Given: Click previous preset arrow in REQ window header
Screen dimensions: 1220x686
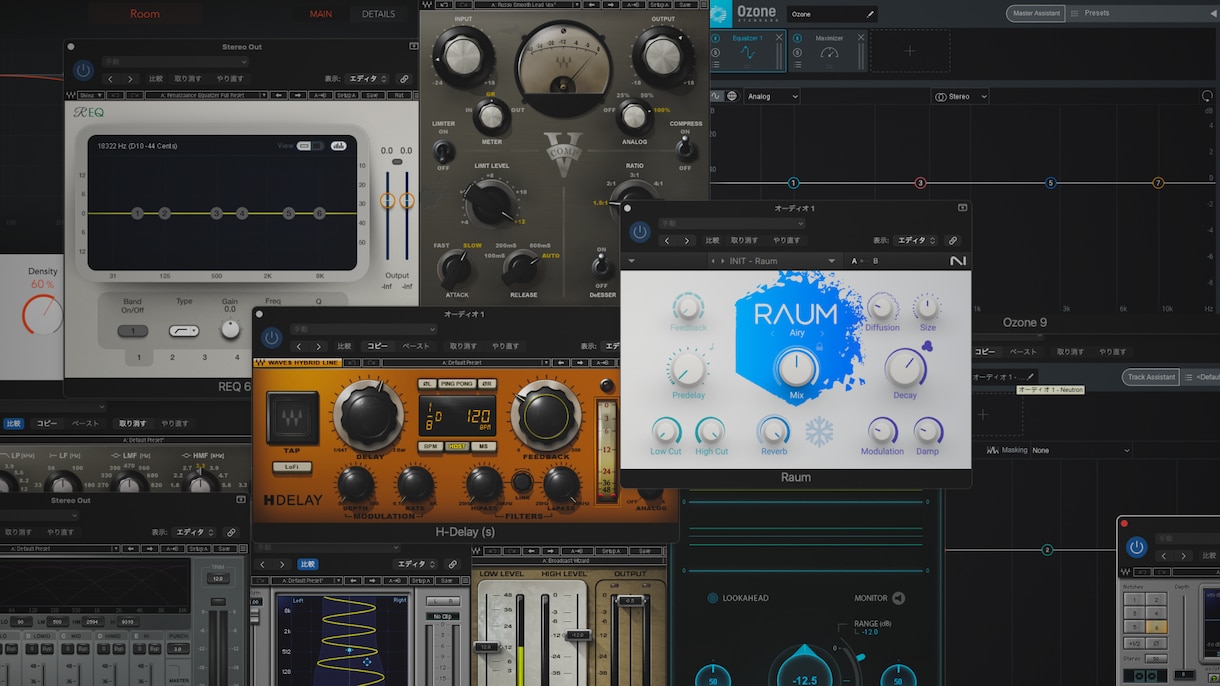Looking at the screenshot, I should (110, 78).
